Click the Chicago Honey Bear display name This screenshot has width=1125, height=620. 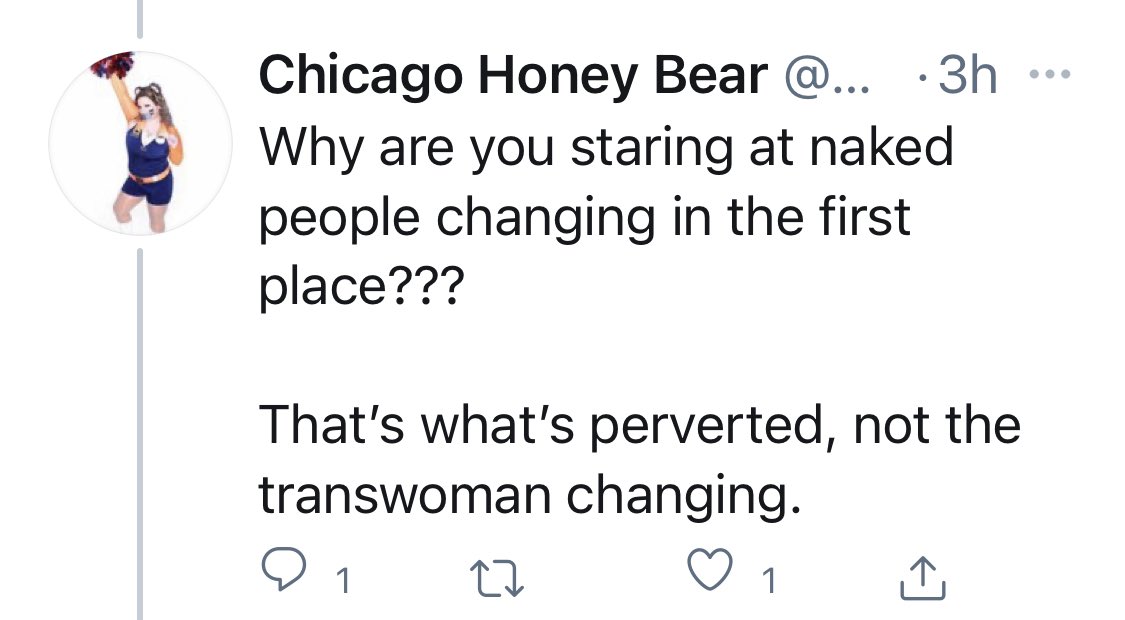(513, 76)
